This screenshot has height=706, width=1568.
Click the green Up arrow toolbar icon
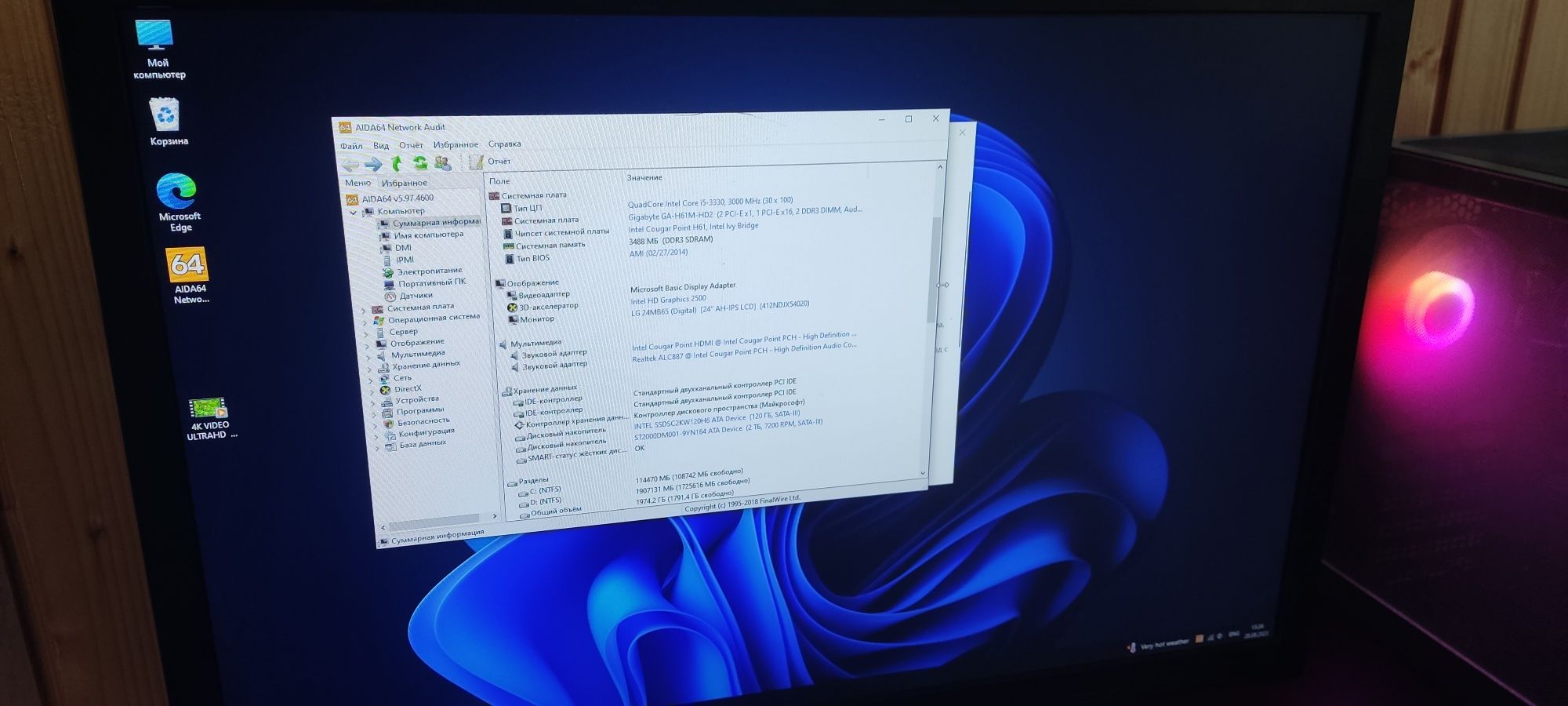pyautogui.click(x=397, y=163)
